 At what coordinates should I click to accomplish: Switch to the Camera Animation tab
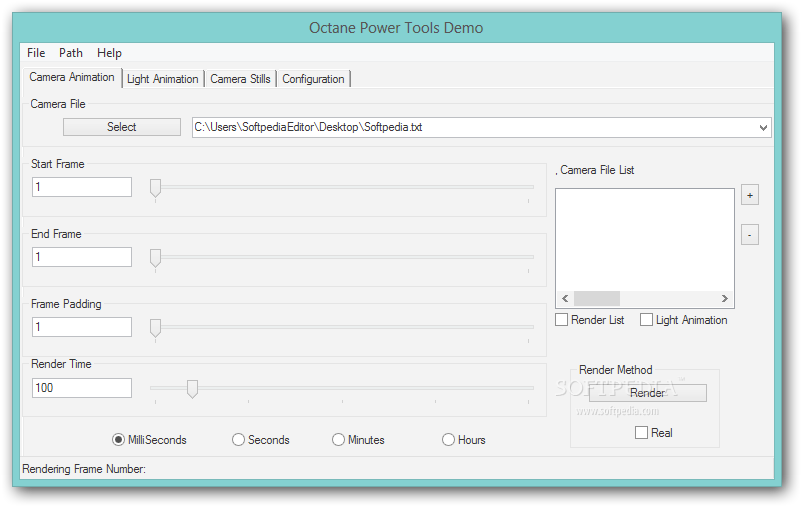(x=72, y=77)
